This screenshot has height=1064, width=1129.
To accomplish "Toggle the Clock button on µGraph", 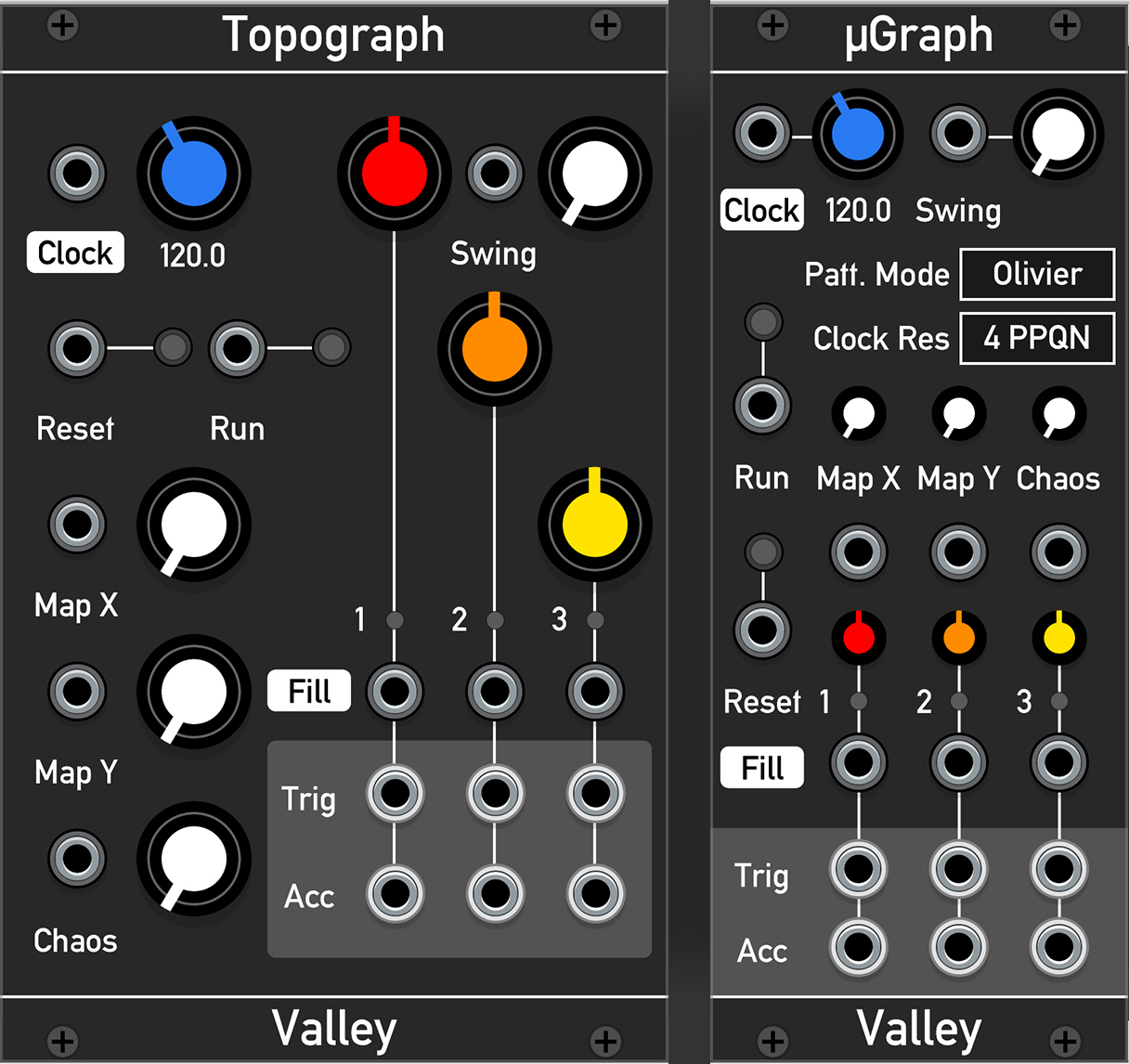I will pyautogui.click(x=761, y=211).
